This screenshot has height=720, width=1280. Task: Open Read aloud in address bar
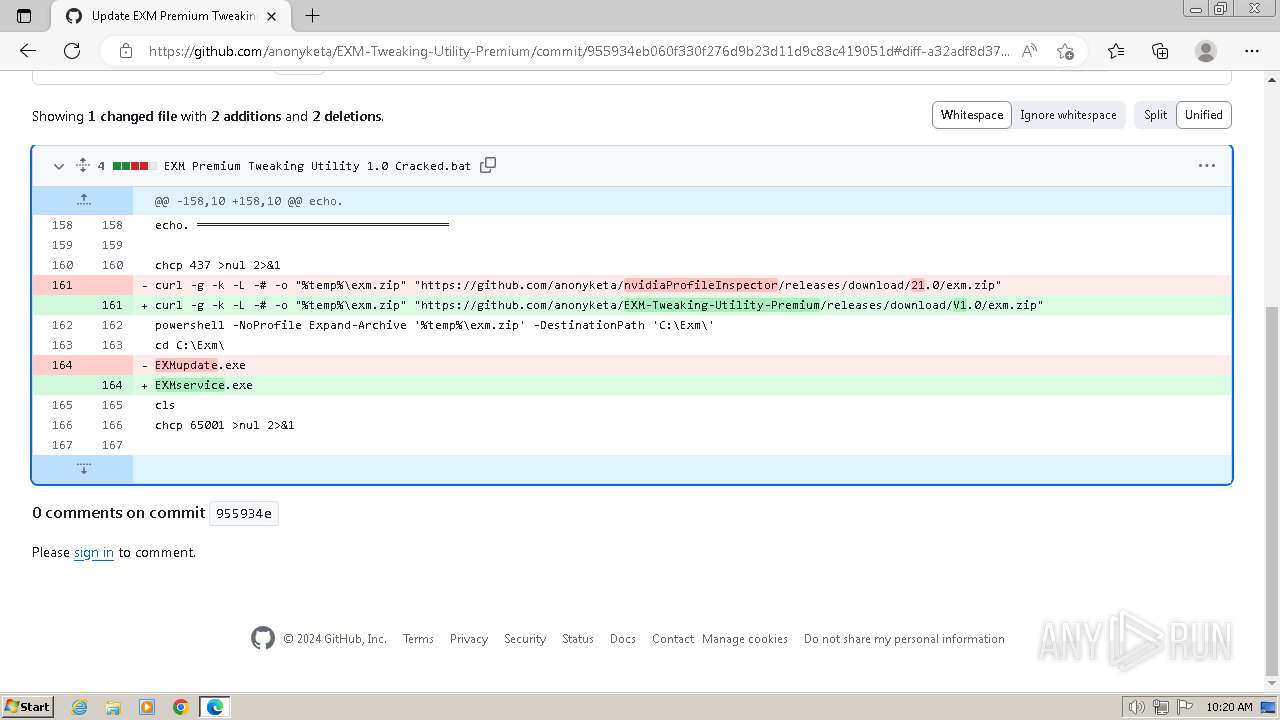click(1029, 51)
